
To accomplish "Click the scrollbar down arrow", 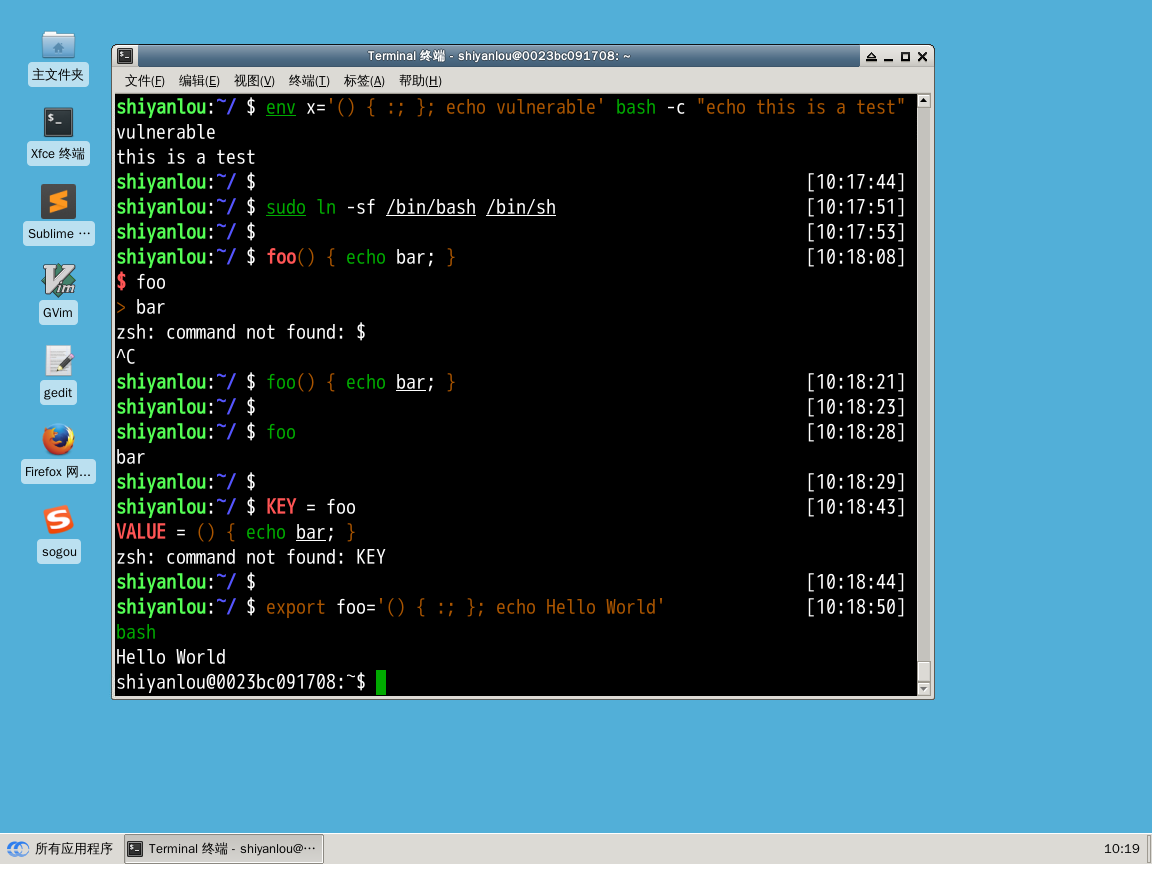I will pos(923,687).
